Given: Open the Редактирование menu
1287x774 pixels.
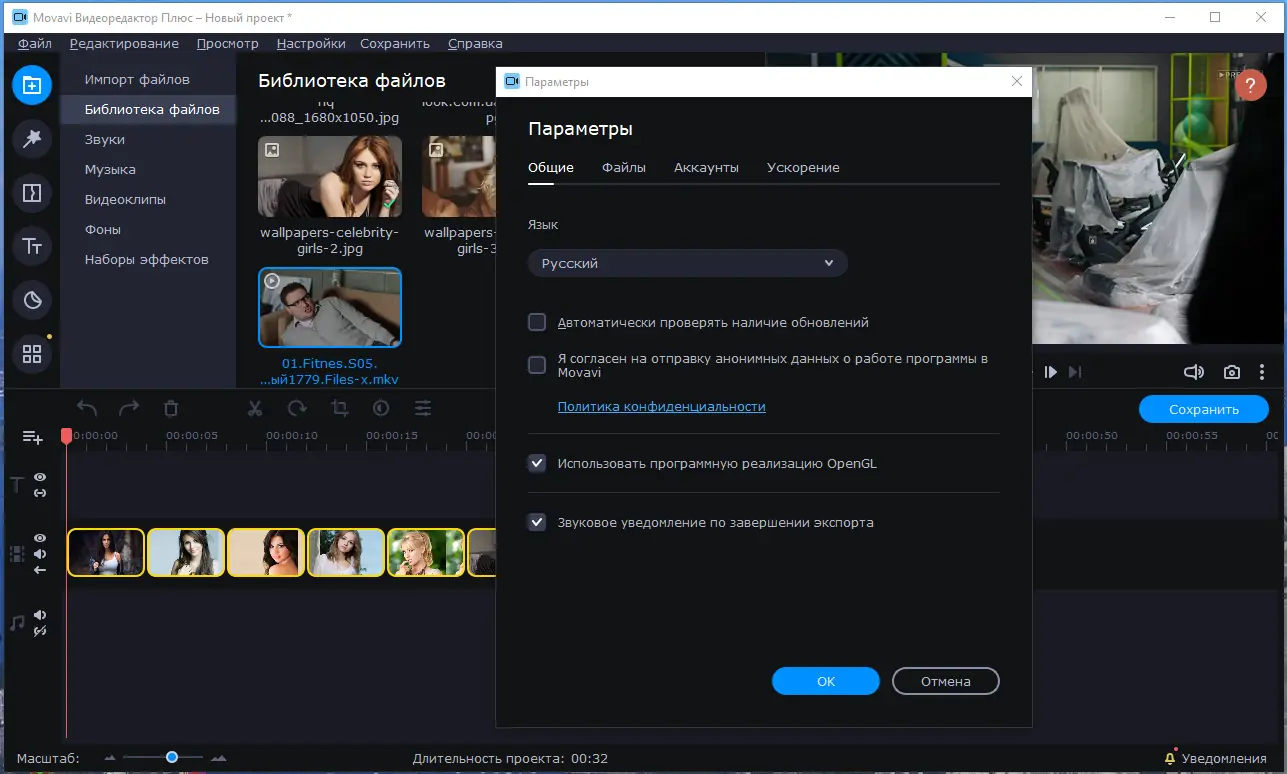Looking at the screenshot, I should (x=124, y=43).
